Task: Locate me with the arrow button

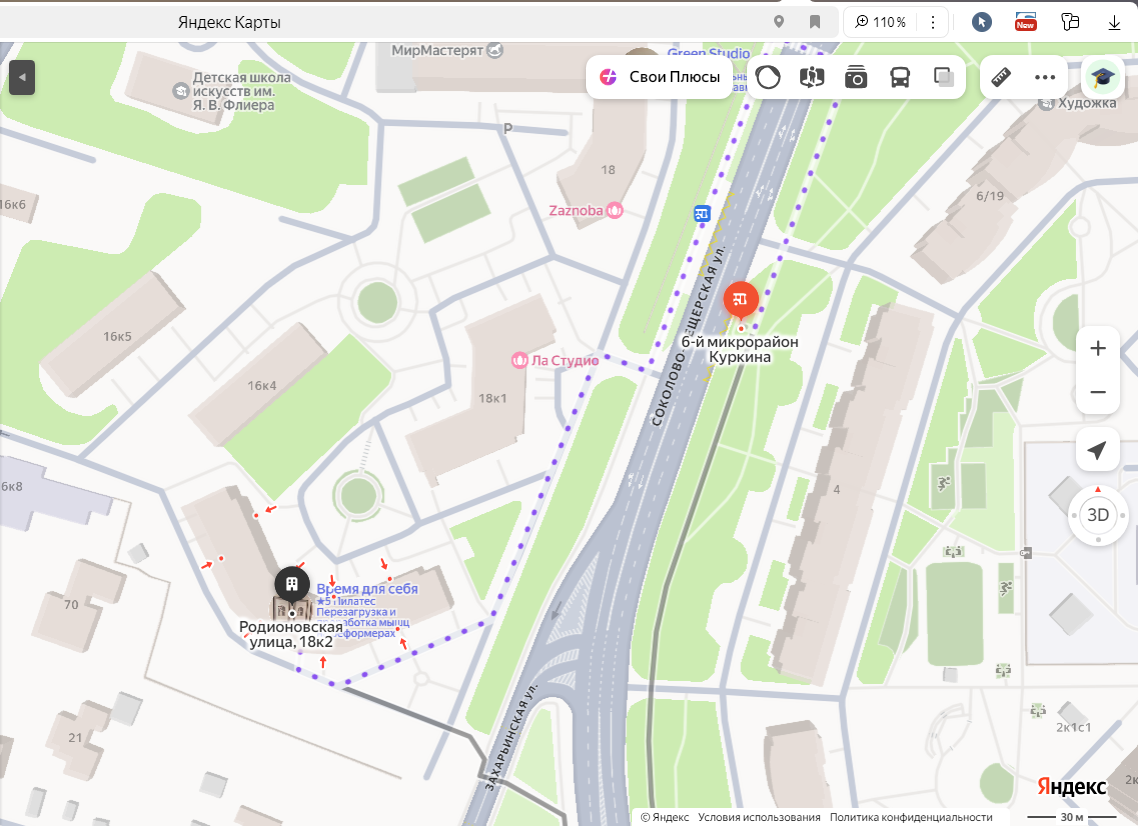Action: [x=1097, y=450]
